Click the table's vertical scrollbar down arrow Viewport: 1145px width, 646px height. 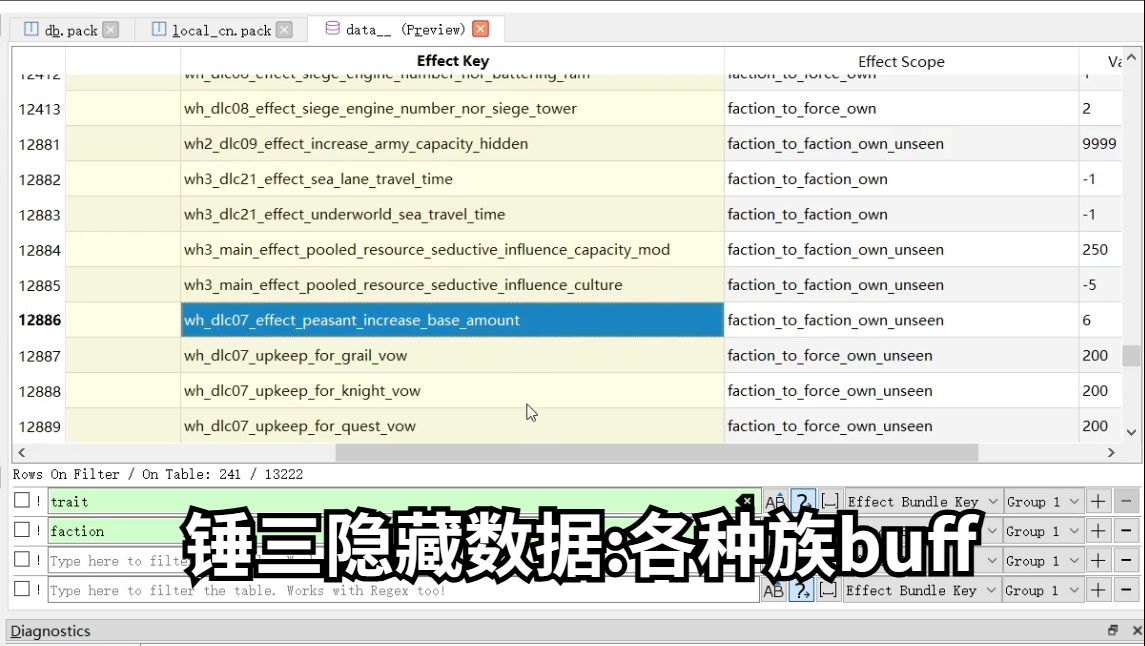point(1131,432)
